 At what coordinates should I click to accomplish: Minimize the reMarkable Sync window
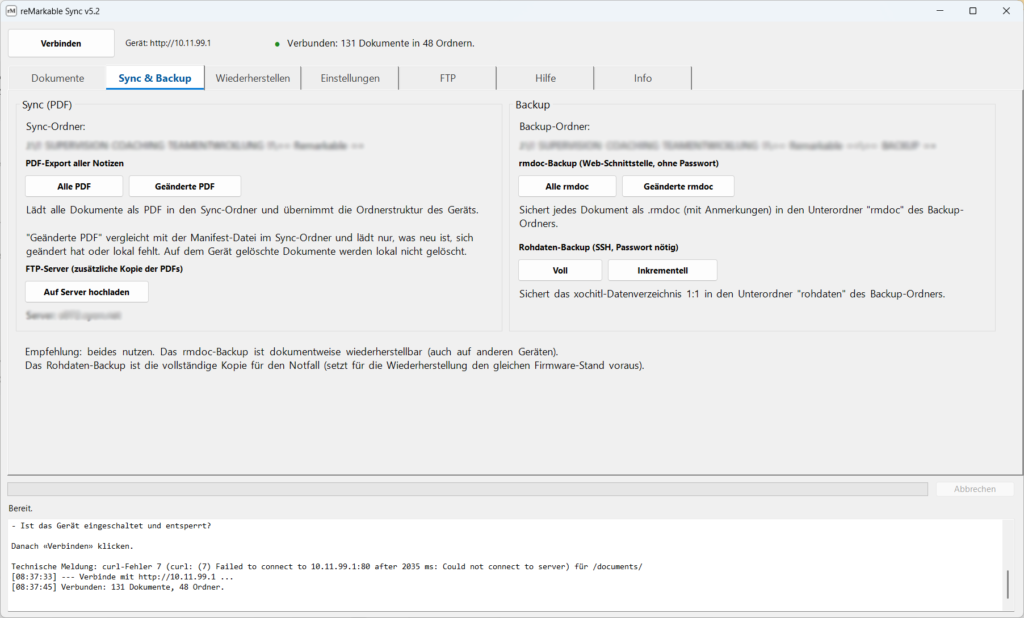940,10
